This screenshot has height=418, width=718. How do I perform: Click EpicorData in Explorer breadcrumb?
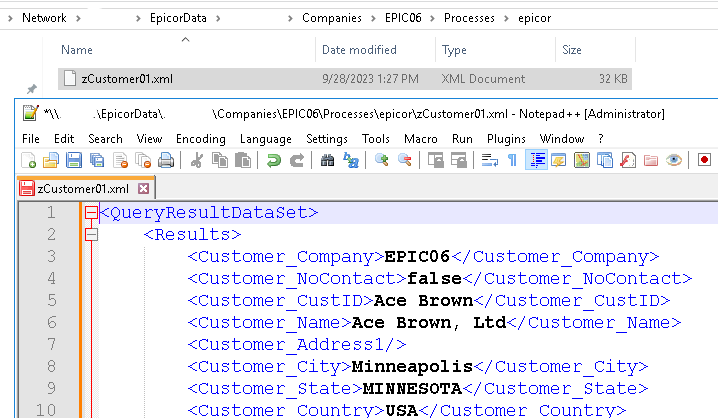point(178,18)
